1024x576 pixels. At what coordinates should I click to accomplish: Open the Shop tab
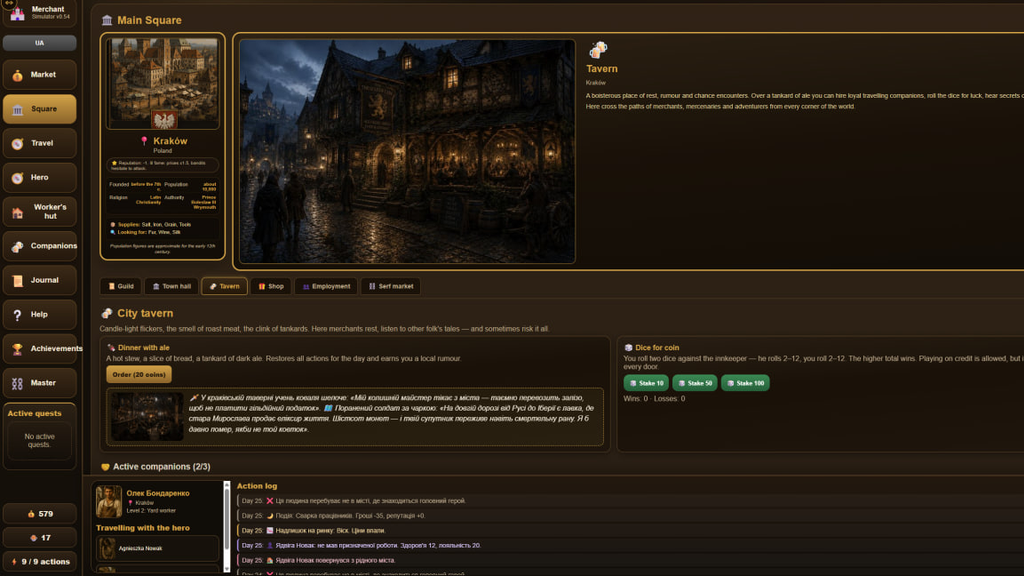pyautogui.click(x=270, y=286)
